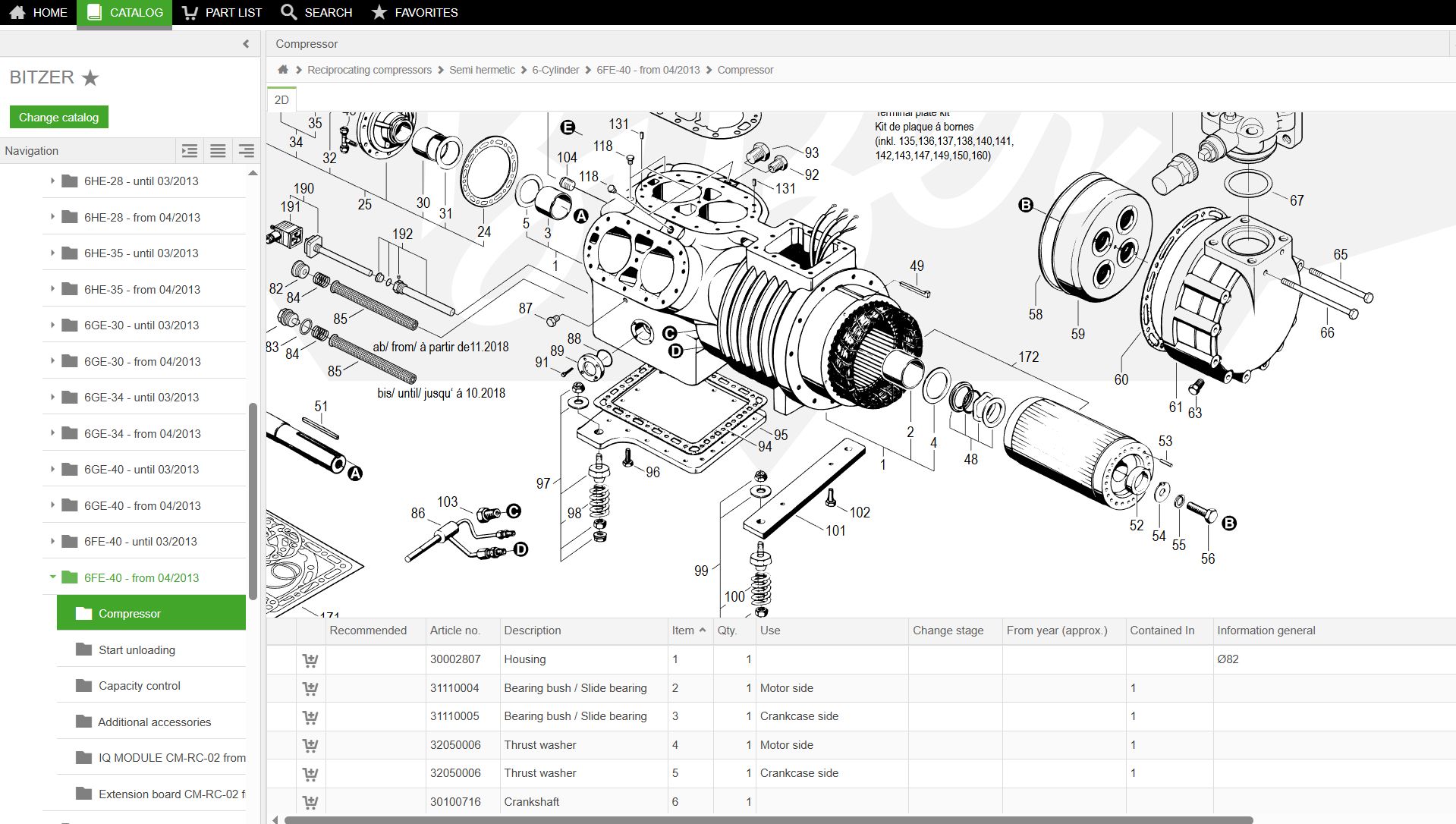Add Housing 30002807 to cart
This screenshot has height=824, width=1456.
[310, 660]
